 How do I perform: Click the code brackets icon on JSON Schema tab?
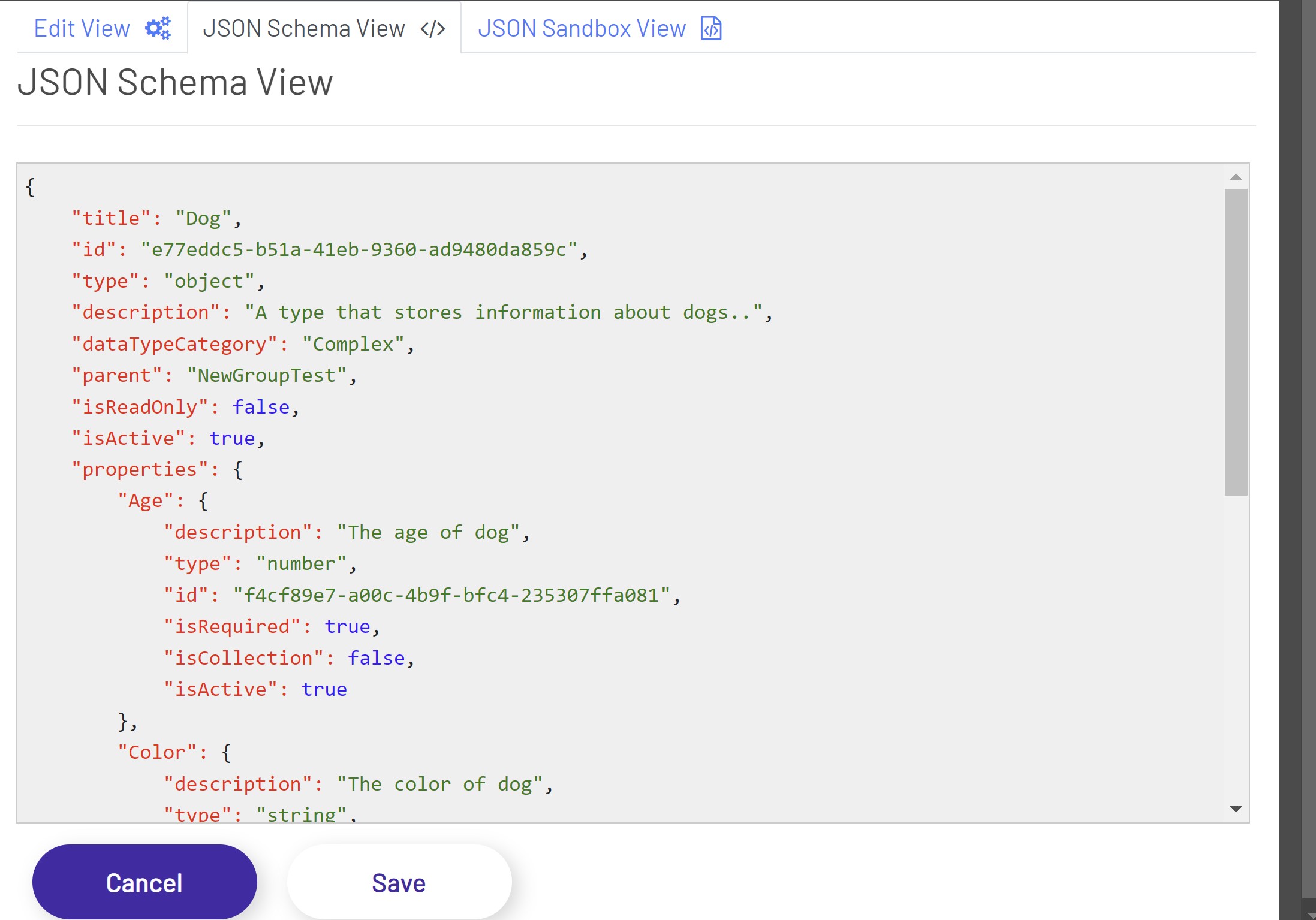coord(432,29)
